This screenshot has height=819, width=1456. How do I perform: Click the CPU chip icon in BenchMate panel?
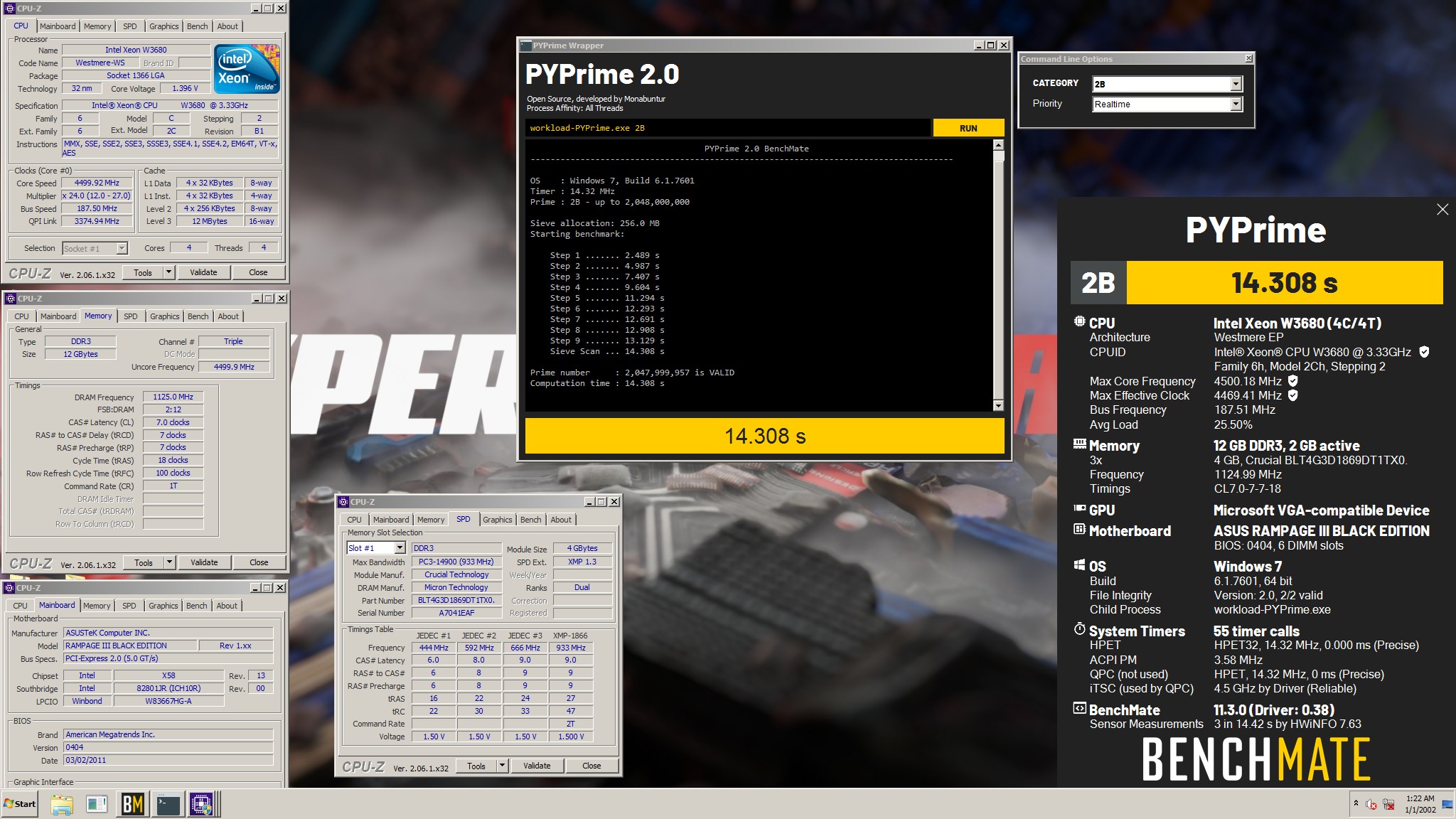[1079, 321]
